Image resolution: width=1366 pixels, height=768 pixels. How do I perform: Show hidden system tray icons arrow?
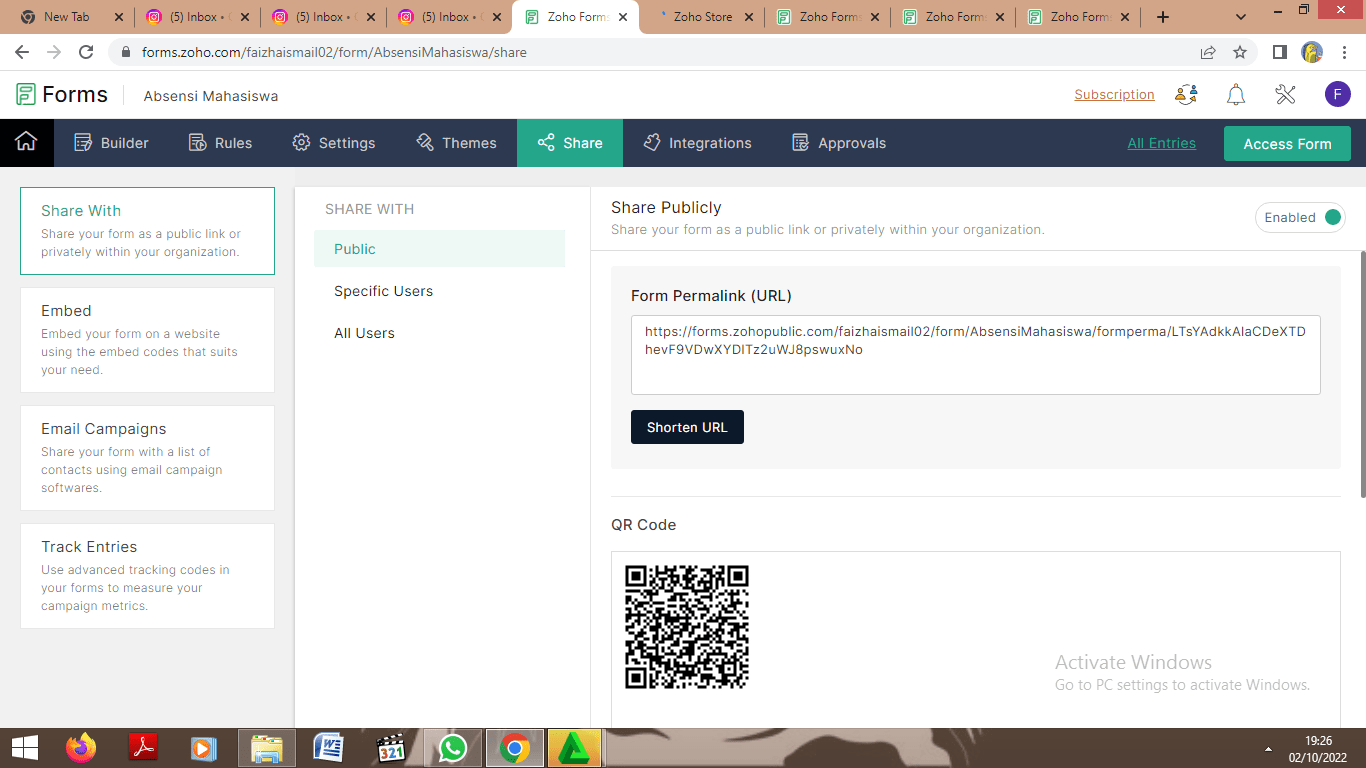point(1268,749)
